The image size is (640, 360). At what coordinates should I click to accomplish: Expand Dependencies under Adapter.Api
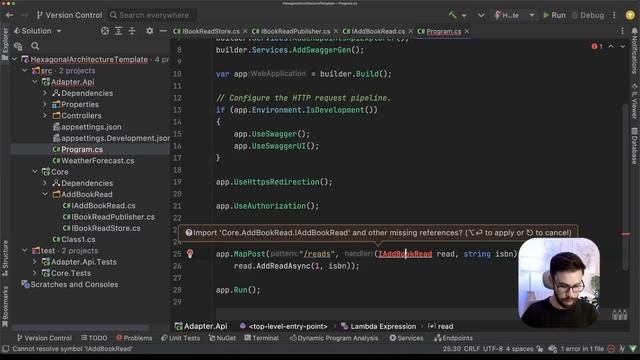45,93
